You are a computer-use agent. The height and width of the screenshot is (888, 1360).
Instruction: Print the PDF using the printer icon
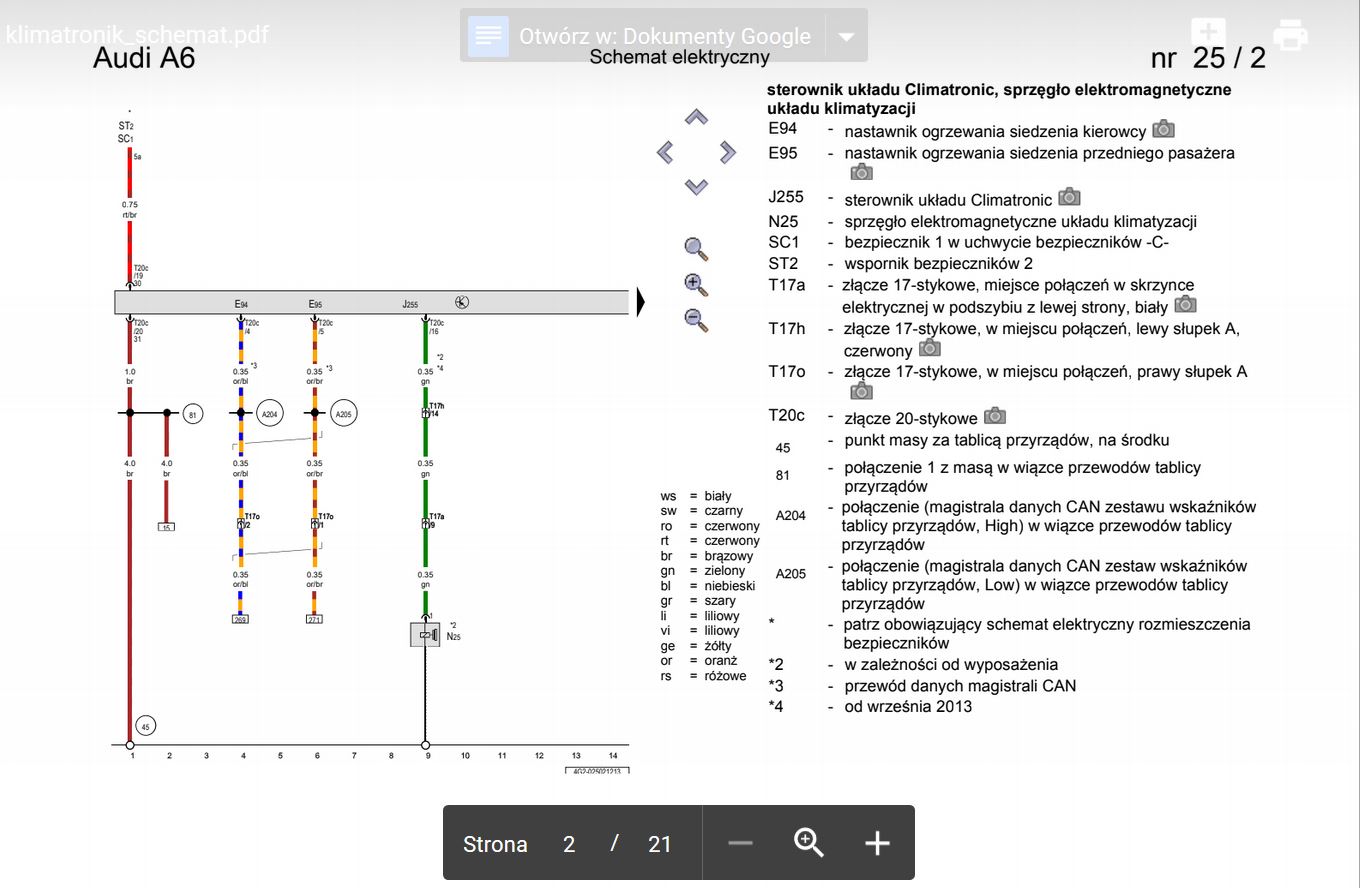[x=1290, y=35]
